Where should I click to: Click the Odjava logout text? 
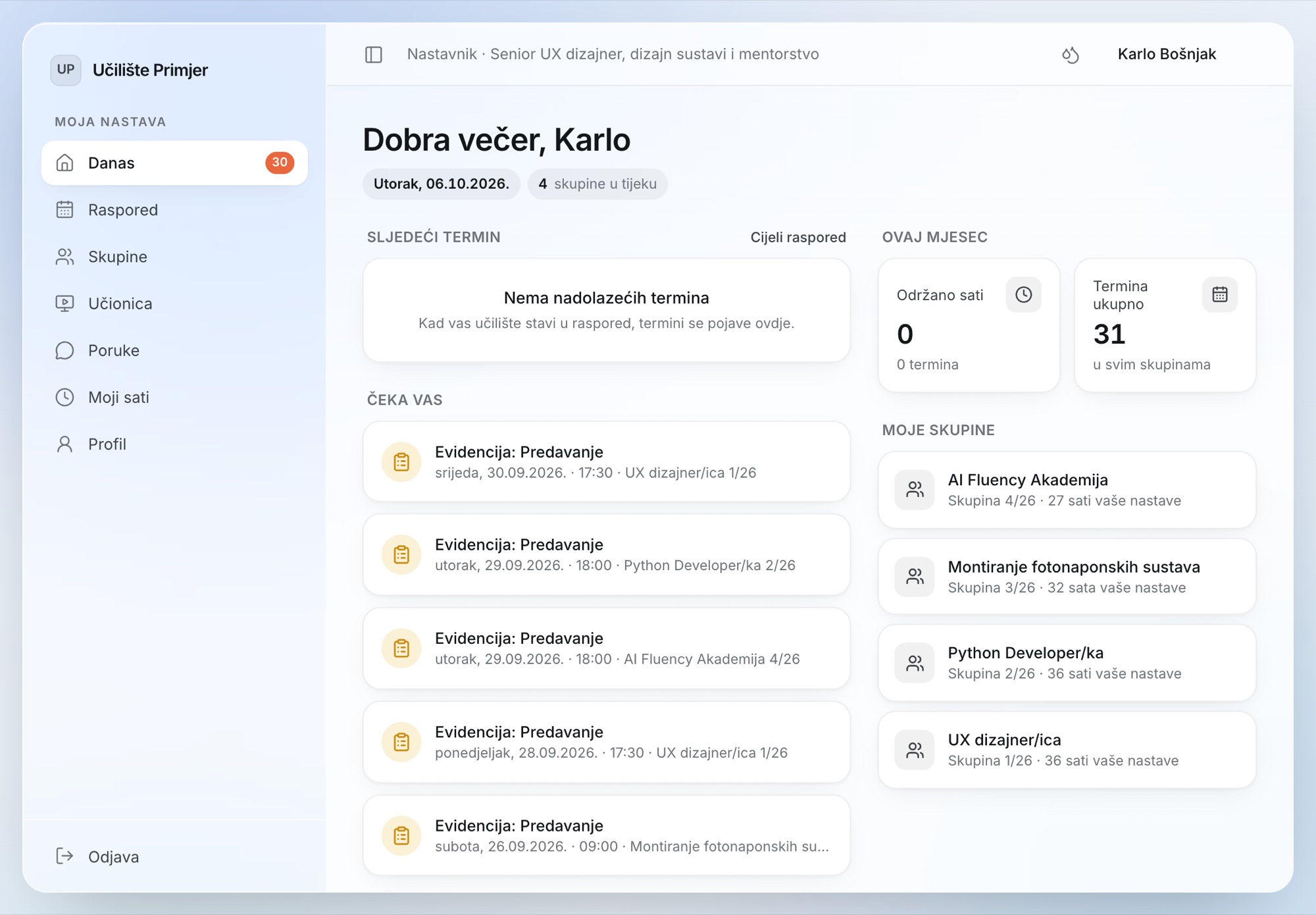click(x=114, y=856)
